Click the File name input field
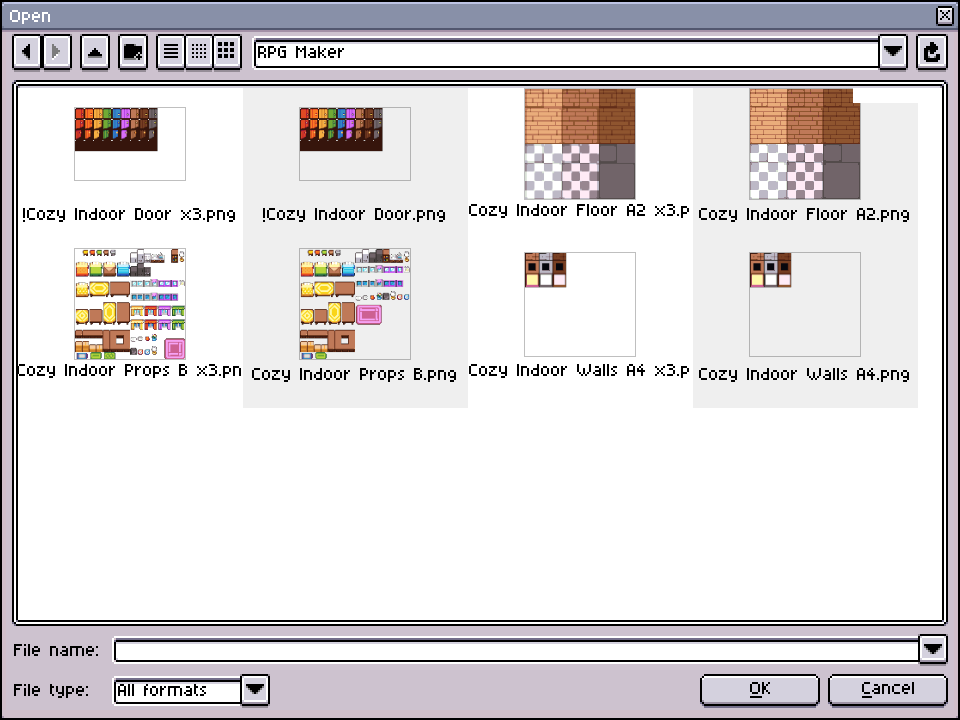This screenshot has width=960, height=720. pyautogui.click(x=516, y=650)
